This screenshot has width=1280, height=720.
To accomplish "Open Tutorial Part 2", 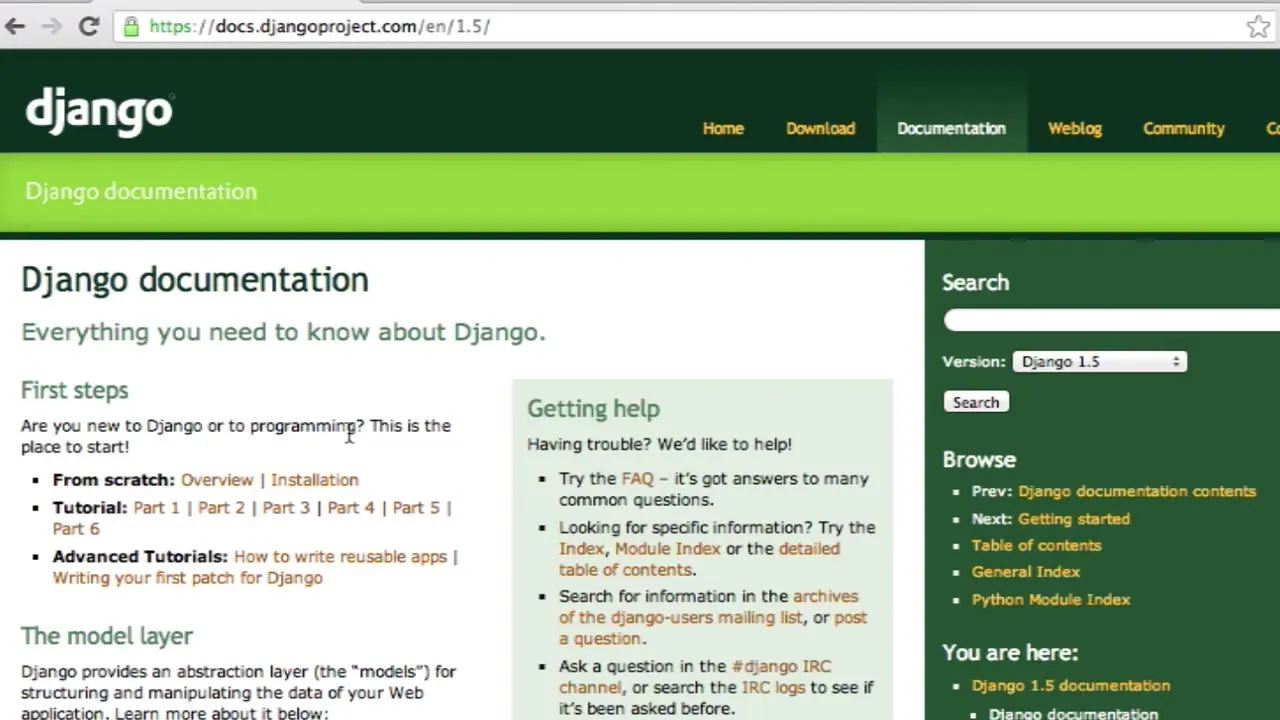I will [221, 508].
